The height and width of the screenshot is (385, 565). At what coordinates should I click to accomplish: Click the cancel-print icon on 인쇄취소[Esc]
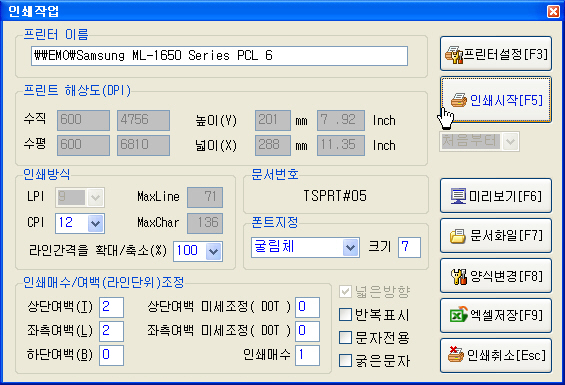point(456,355)
